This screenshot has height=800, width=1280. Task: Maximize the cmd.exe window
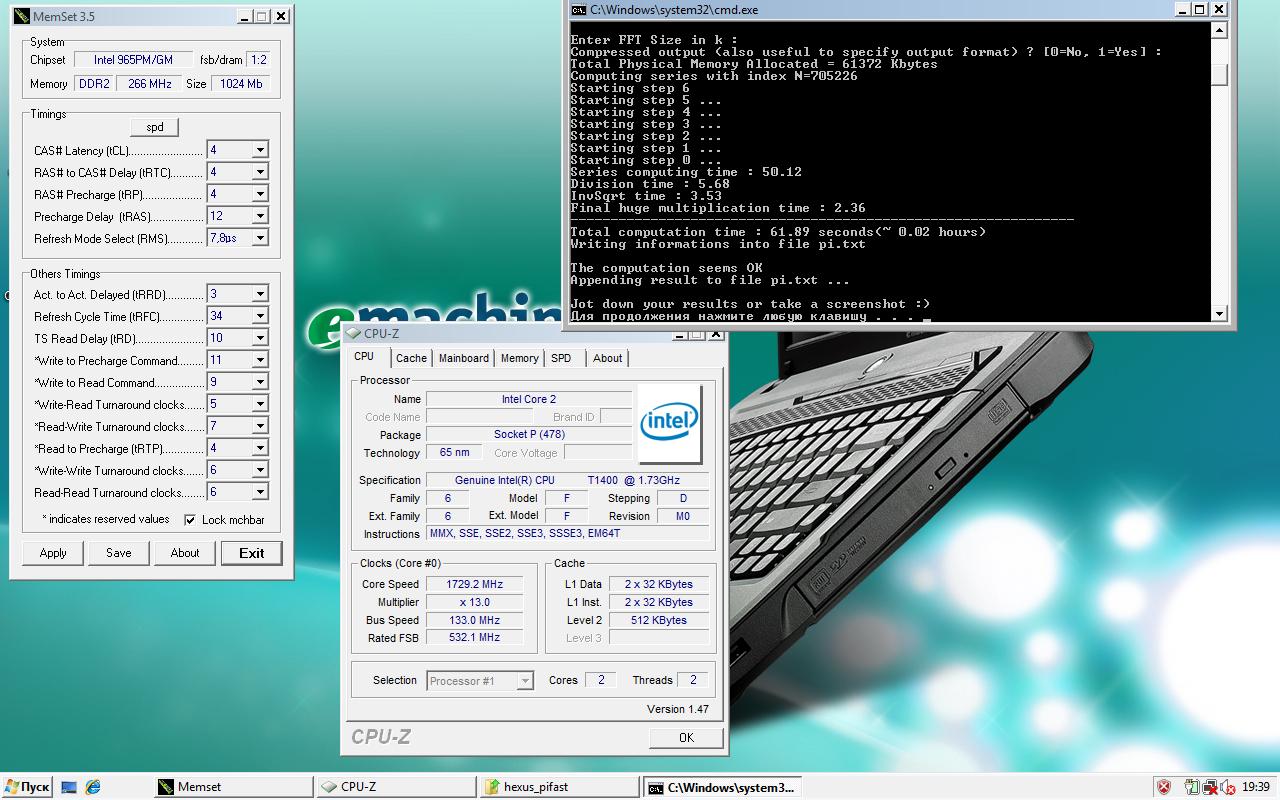click(1202, 9)
